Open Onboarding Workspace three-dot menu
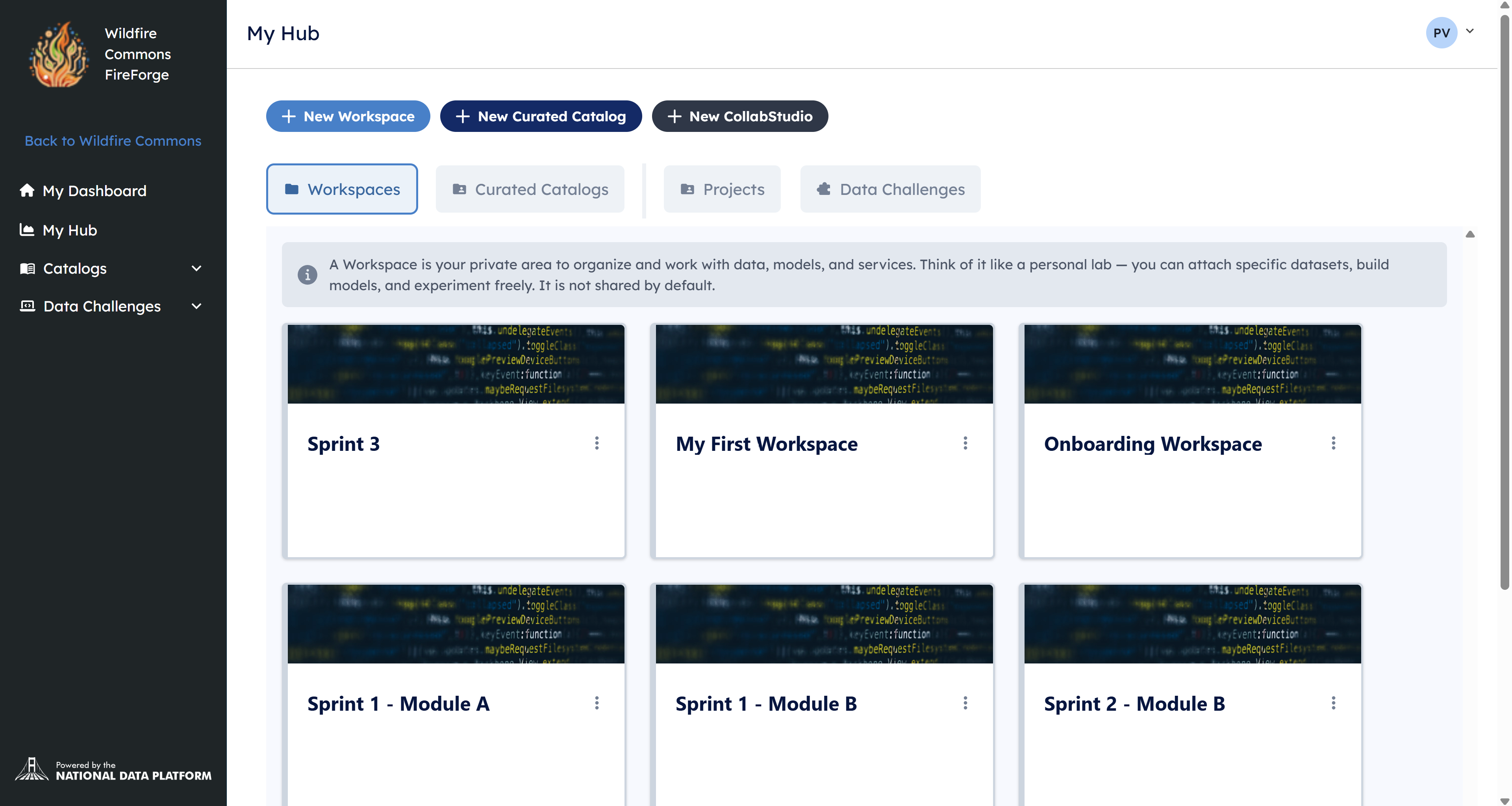Viewport: 1512px width, 806px height. (x=1333, y=443)
